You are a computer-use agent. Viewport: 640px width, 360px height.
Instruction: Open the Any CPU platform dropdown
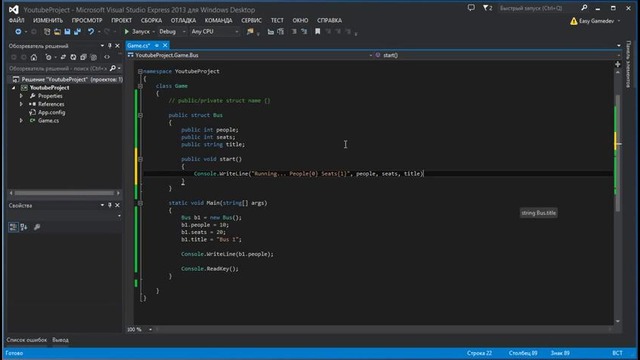(x=215, y=31)
